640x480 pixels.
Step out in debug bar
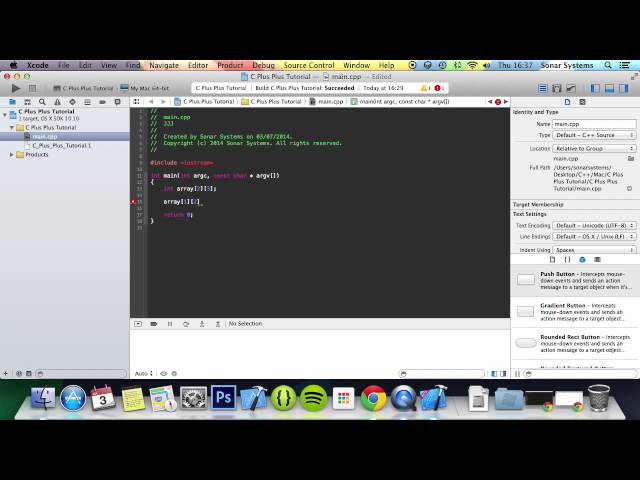click(218, 324)
